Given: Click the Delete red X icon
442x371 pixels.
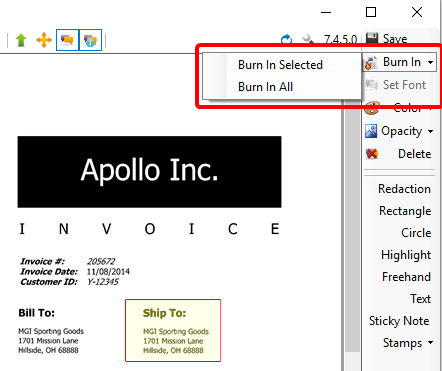Looking at the screenshot, I should pyautogui.click(x=372, y=154).
